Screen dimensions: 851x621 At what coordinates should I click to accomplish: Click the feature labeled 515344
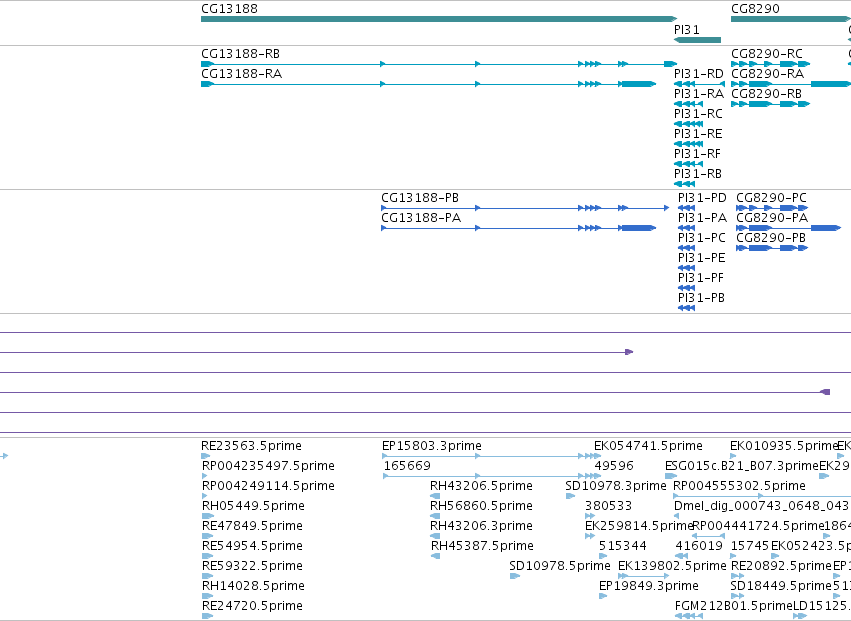coord(623,546)
